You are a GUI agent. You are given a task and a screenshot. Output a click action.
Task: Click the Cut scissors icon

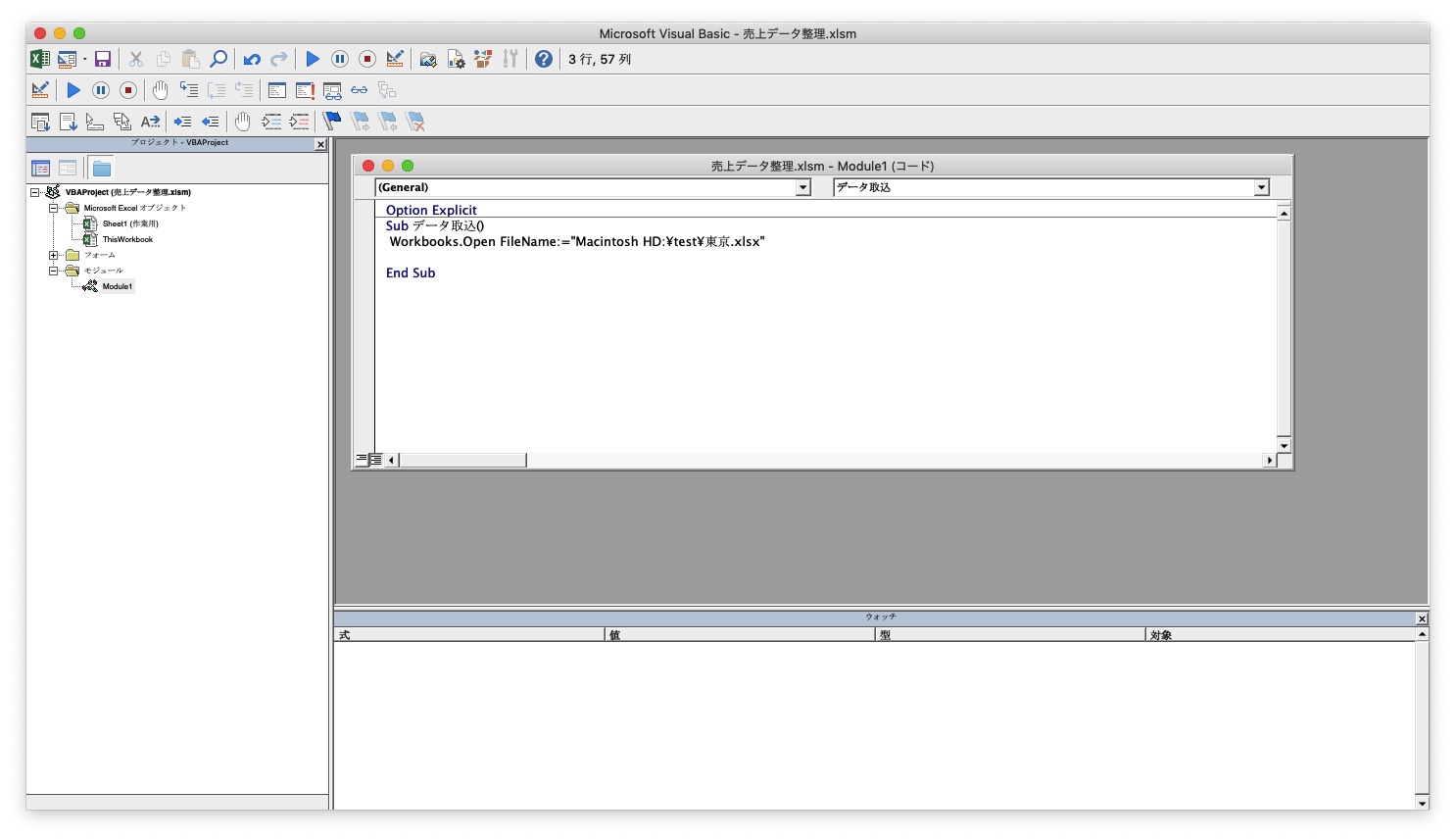(x=136, y=60)
